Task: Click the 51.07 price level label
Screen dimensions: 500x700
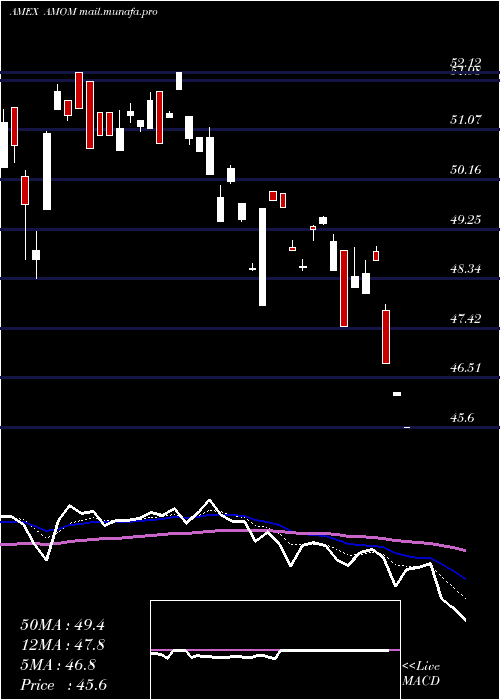Action: pos(465,120)
